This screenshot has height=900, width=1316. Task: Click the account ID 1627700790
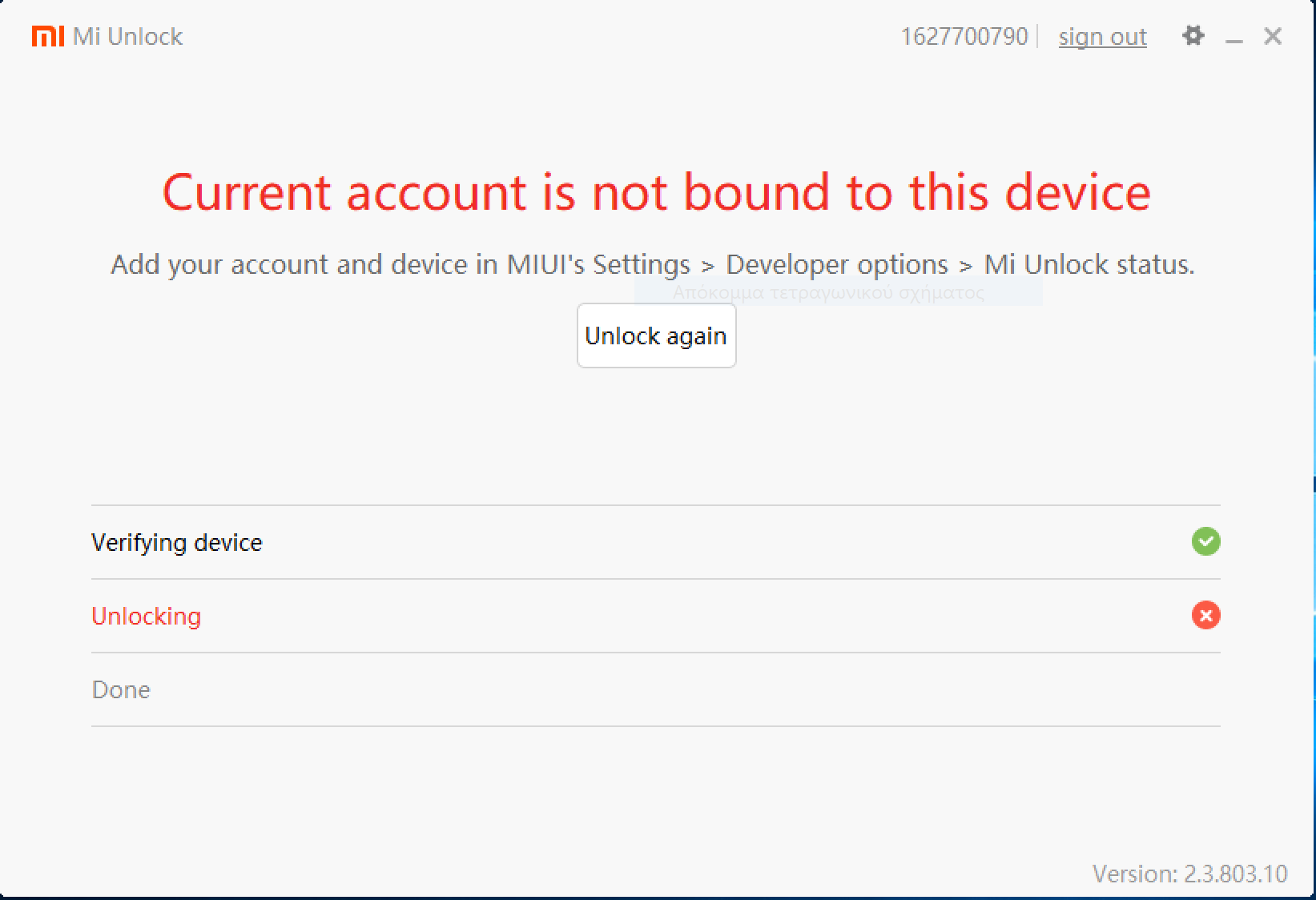964,37
